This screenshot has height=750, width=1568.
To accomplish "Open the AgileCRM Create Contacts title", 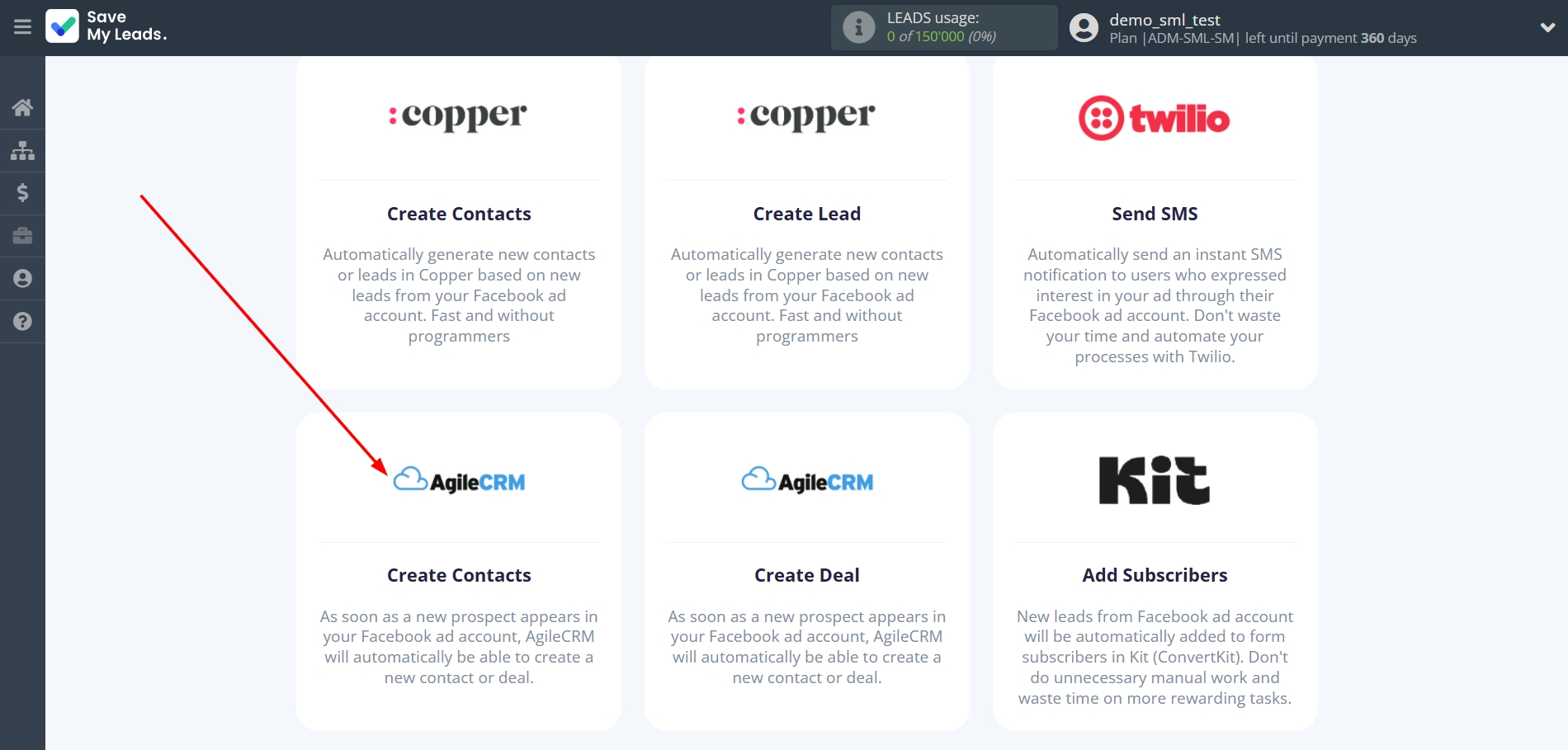I will click(x=459, y=575).
